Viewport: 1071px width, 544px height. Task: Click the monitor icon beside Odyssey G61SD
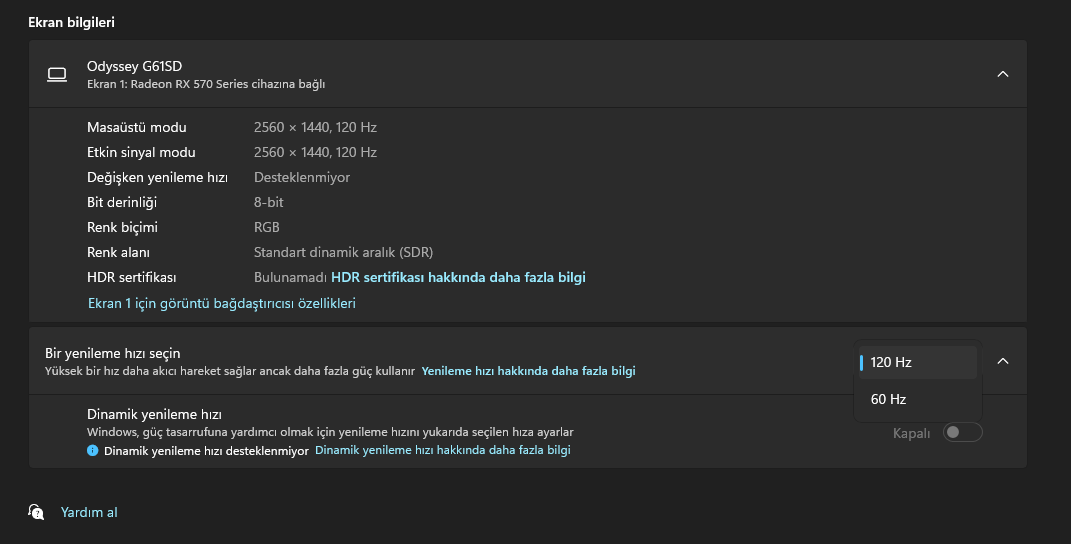click(57, 74)
